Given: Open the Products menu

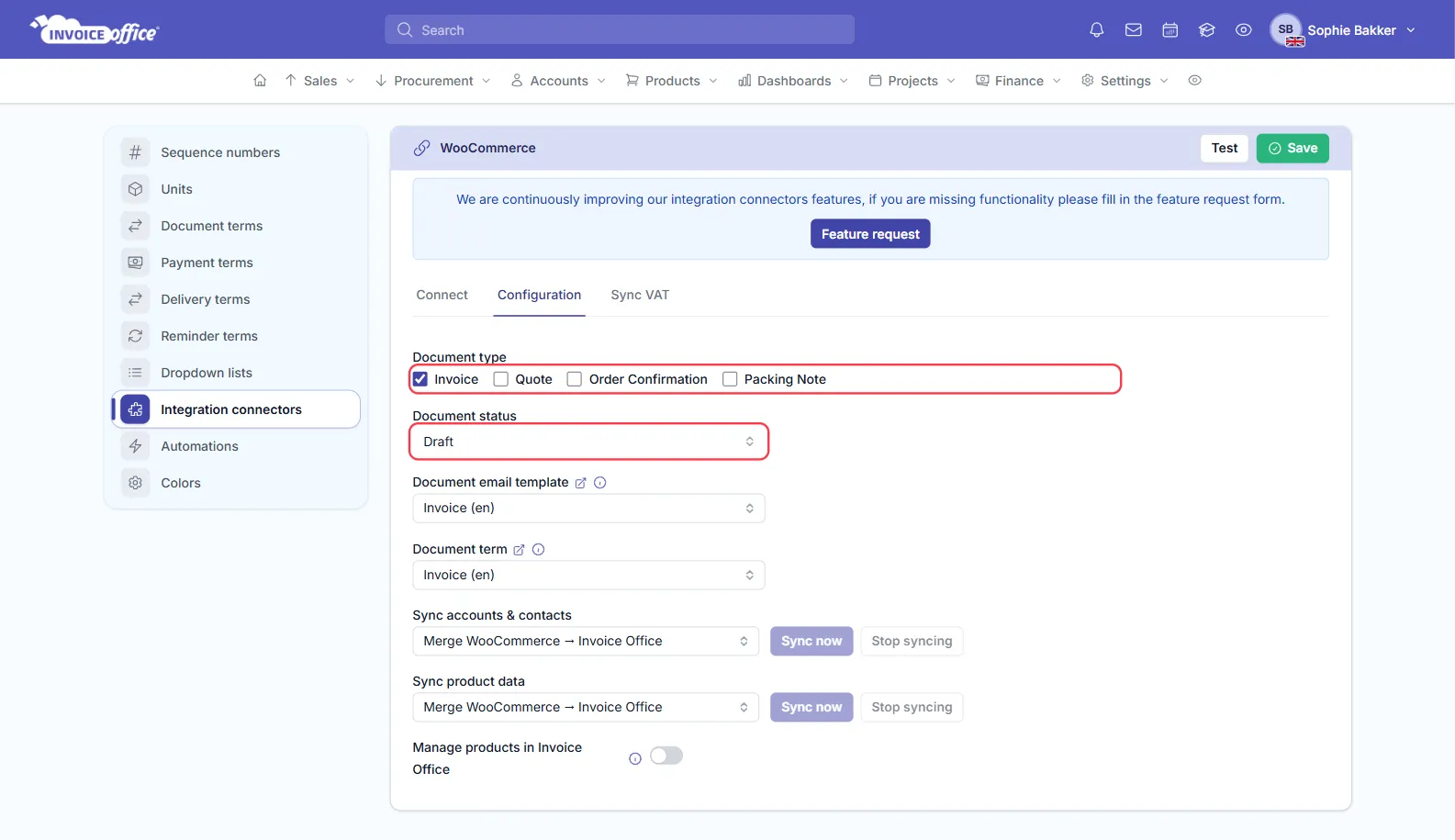Looking at the screenshot, I should coord(672,81).
